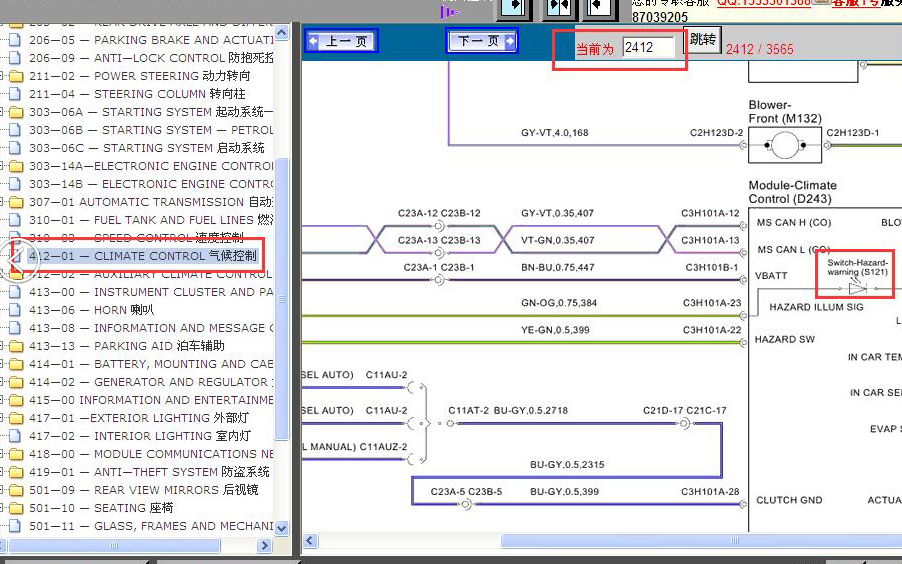Click the 跳转 jump button
The image size is (902, 564).
click(703, 39)
